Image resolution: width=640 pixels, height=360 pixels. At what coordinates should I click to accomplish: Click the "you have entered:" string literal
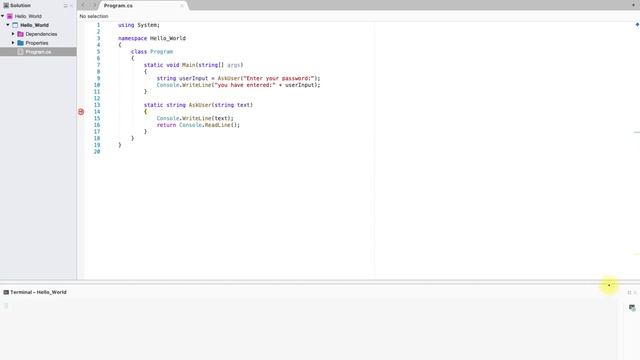[x=245, y=85]
